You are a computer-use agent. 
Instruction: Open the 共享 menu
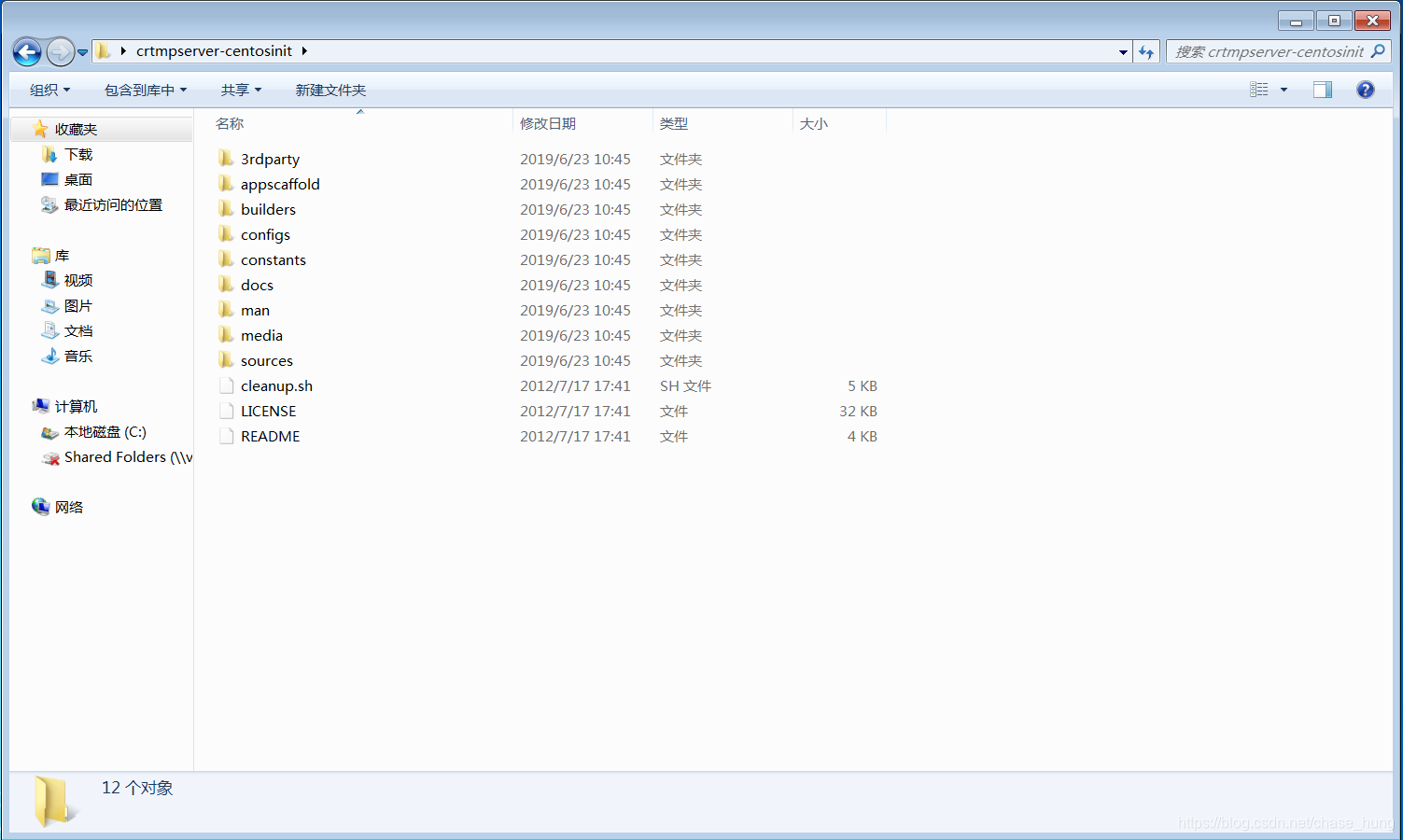point(241,91)
